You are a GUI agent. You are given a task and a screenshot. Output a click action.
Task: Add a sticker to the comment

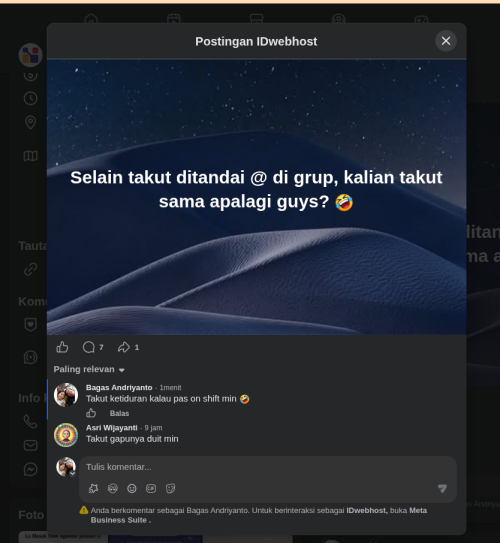pos(170,488)
